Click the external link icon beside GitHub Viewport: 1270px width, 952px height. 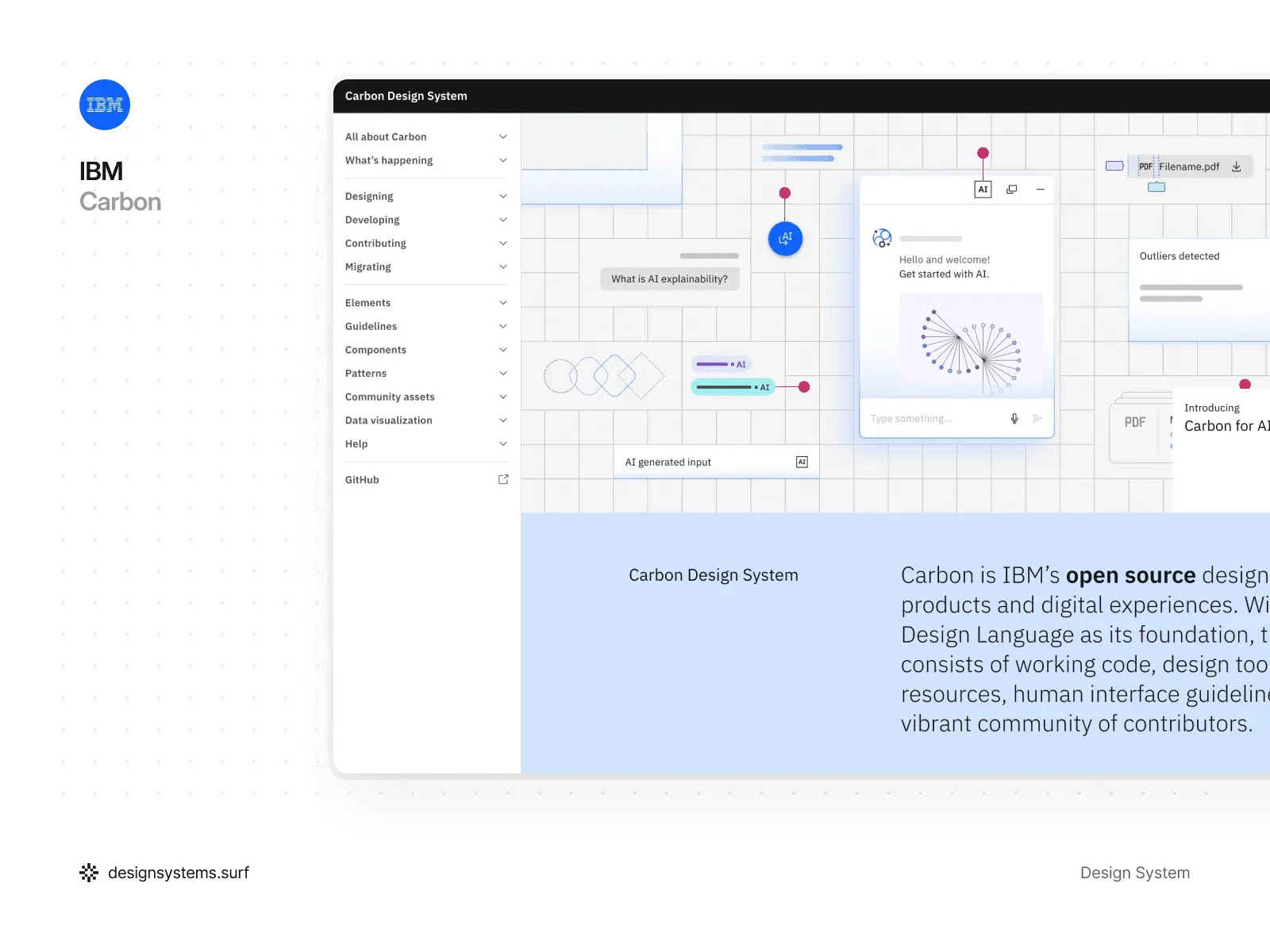tap(503, 479)
